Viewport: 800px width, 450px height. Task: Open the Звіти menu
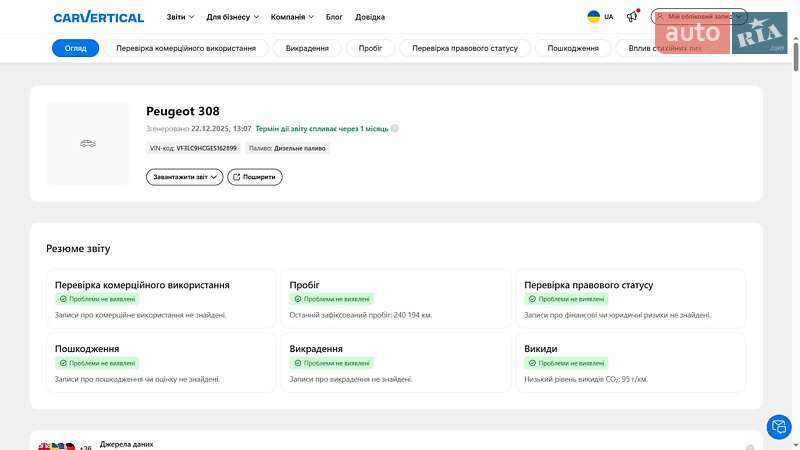pos(180,17)
